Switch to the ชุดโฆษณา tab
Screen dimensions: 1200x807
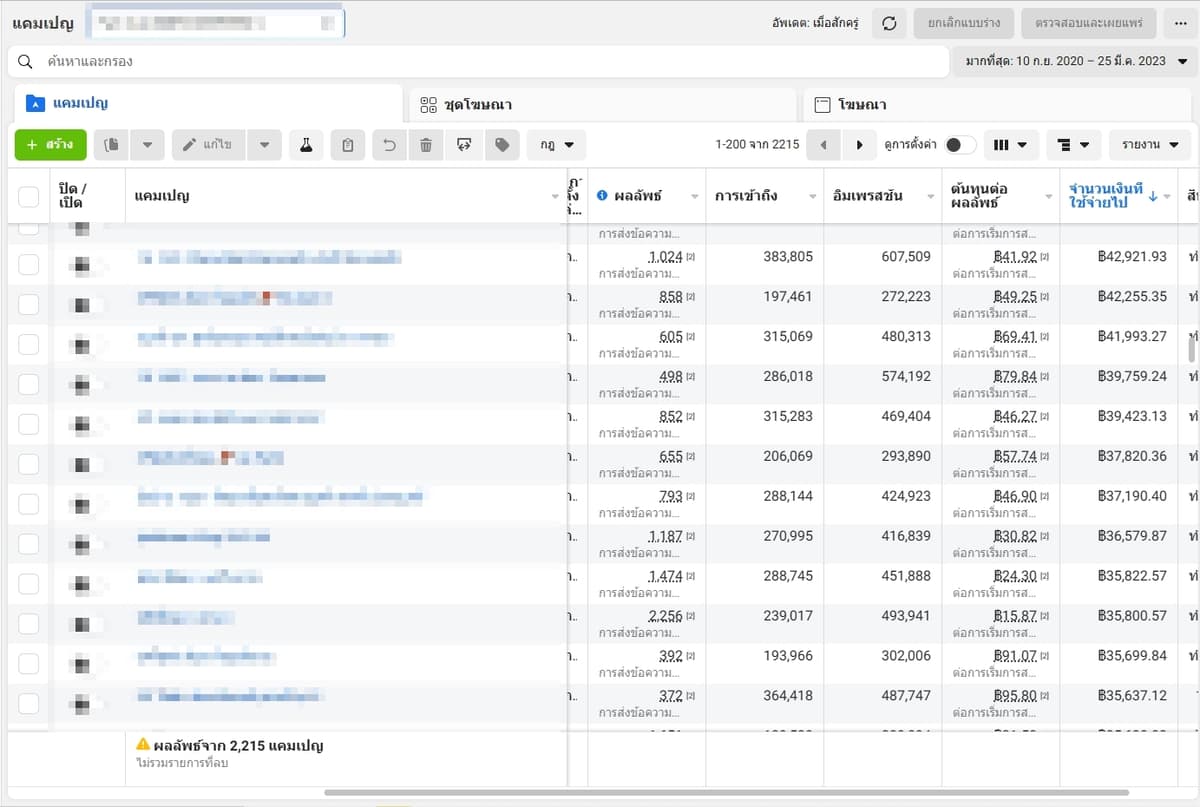click(602, 105)
